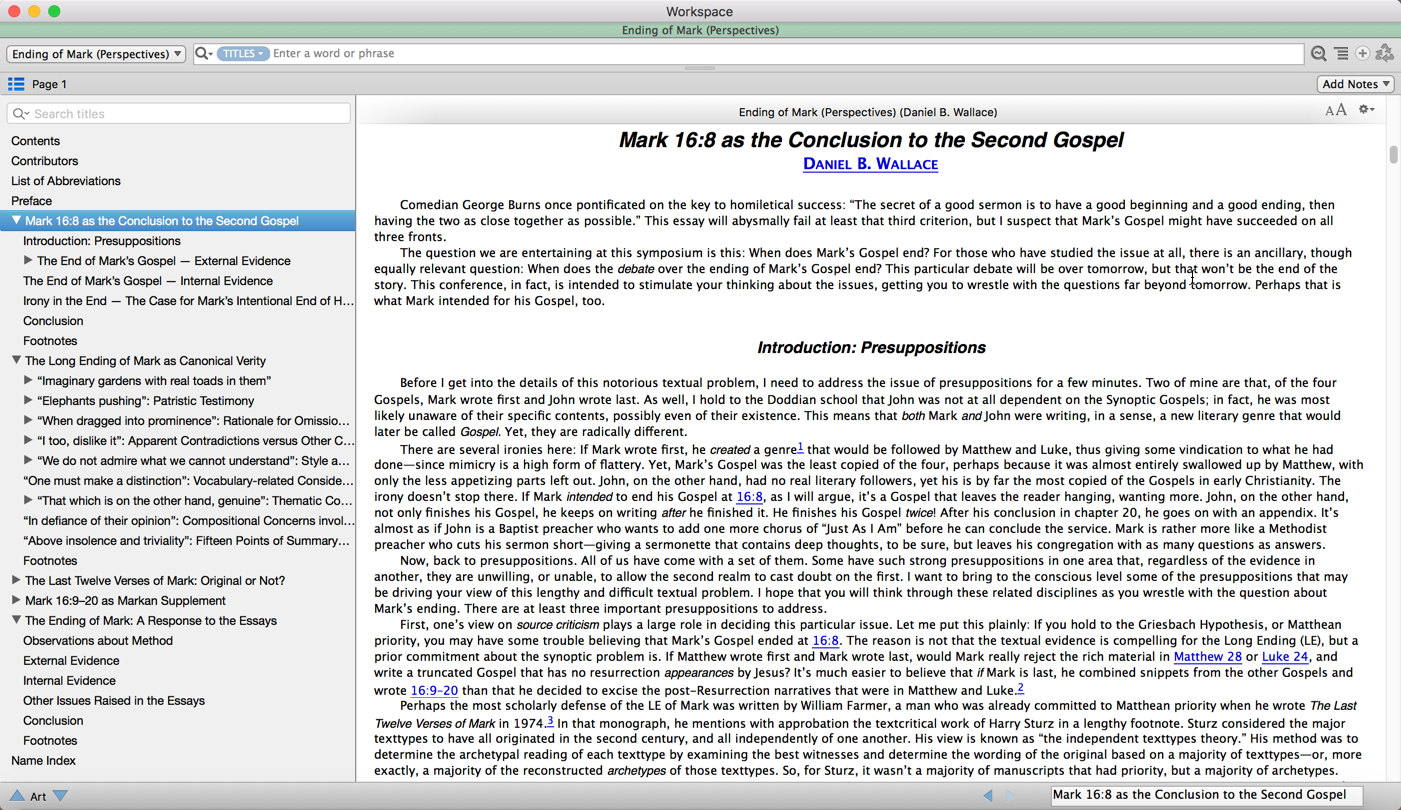The image size is (1401, 810).
Task: Open "One must make a distinction" entry
Action: (x=188, y=481)
